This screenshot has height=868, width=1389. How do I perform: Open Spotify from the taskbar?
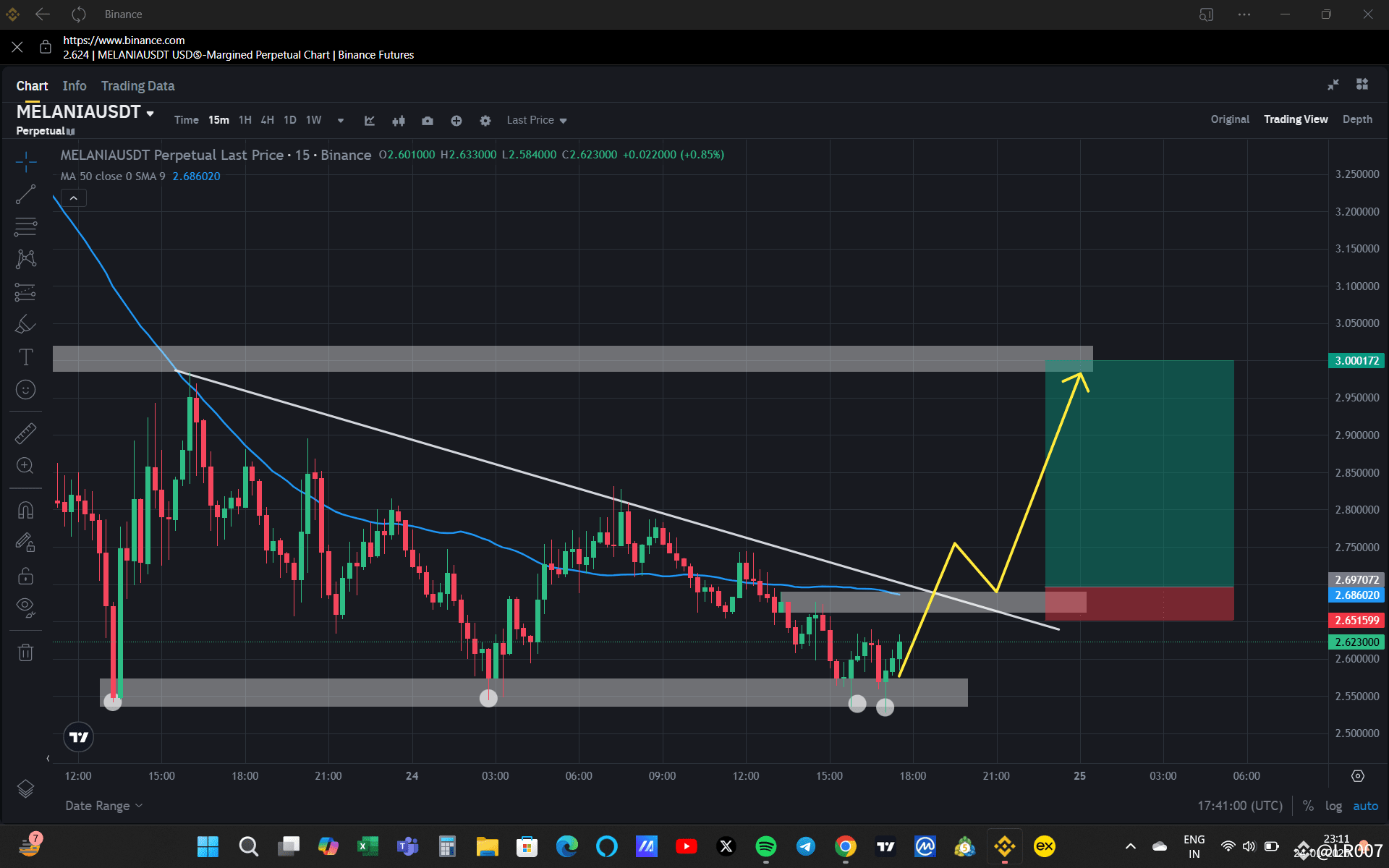765,846
